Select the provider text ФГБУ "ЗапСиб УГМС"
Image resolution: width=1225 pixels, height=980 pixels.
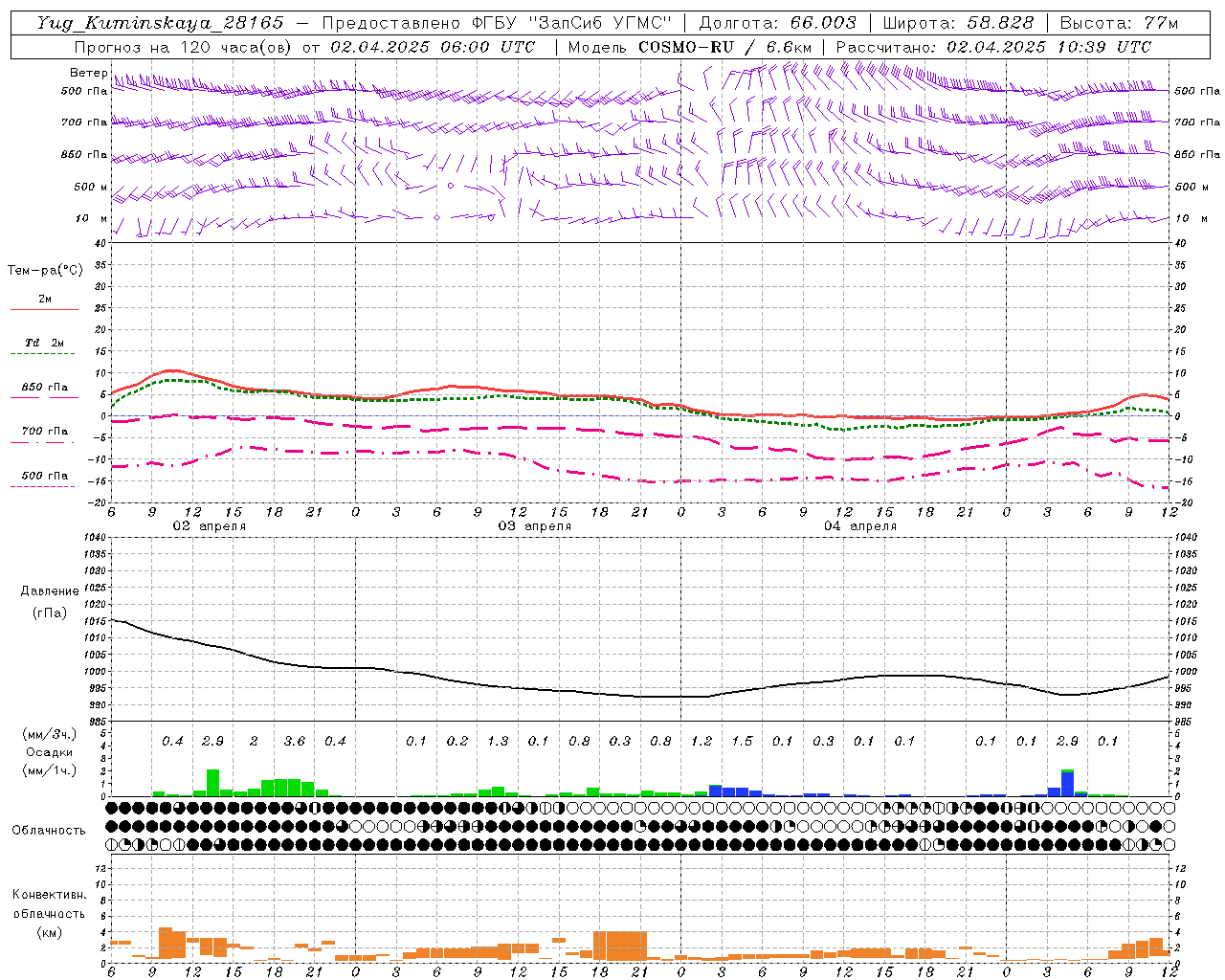(572, 23)
